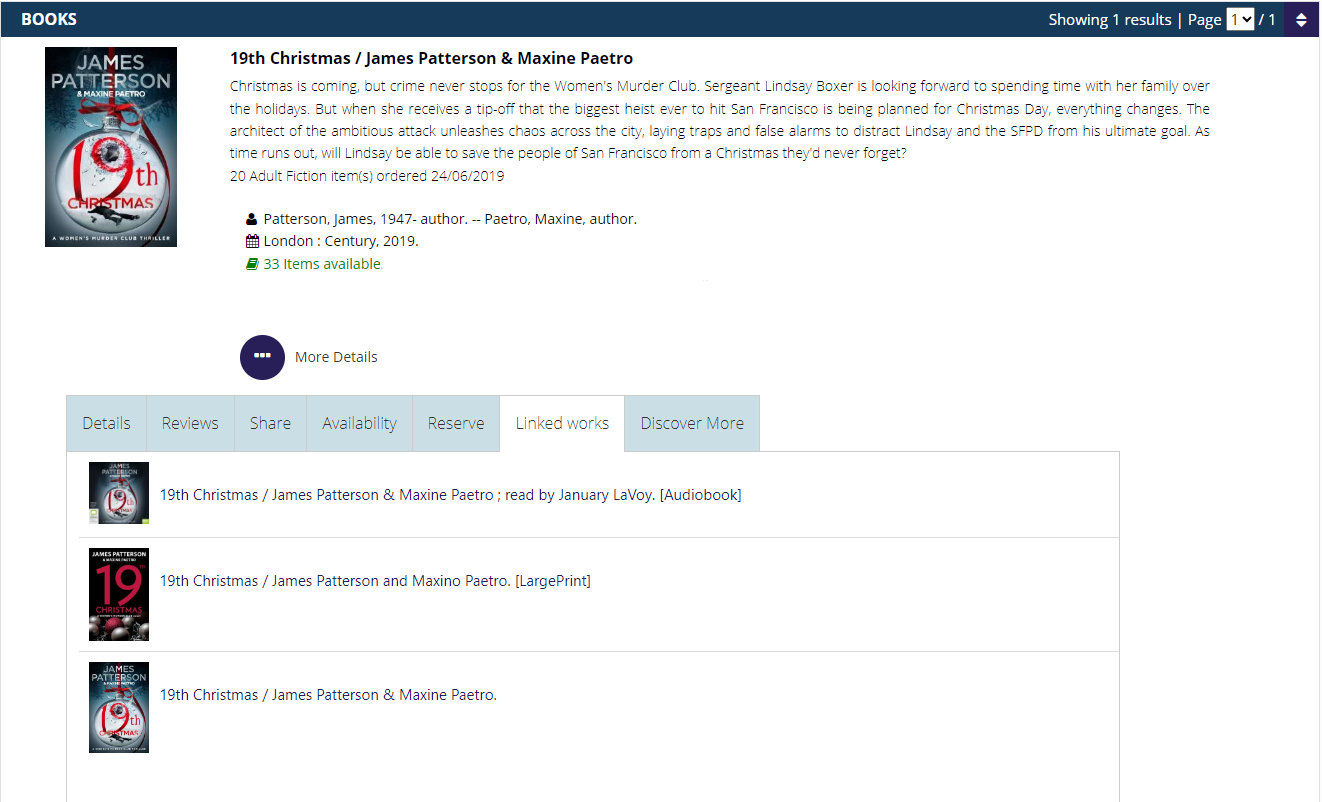This screenshot has width=1322, height=802.
Task: Click the green book availability icon
Action: pos(252,264)
